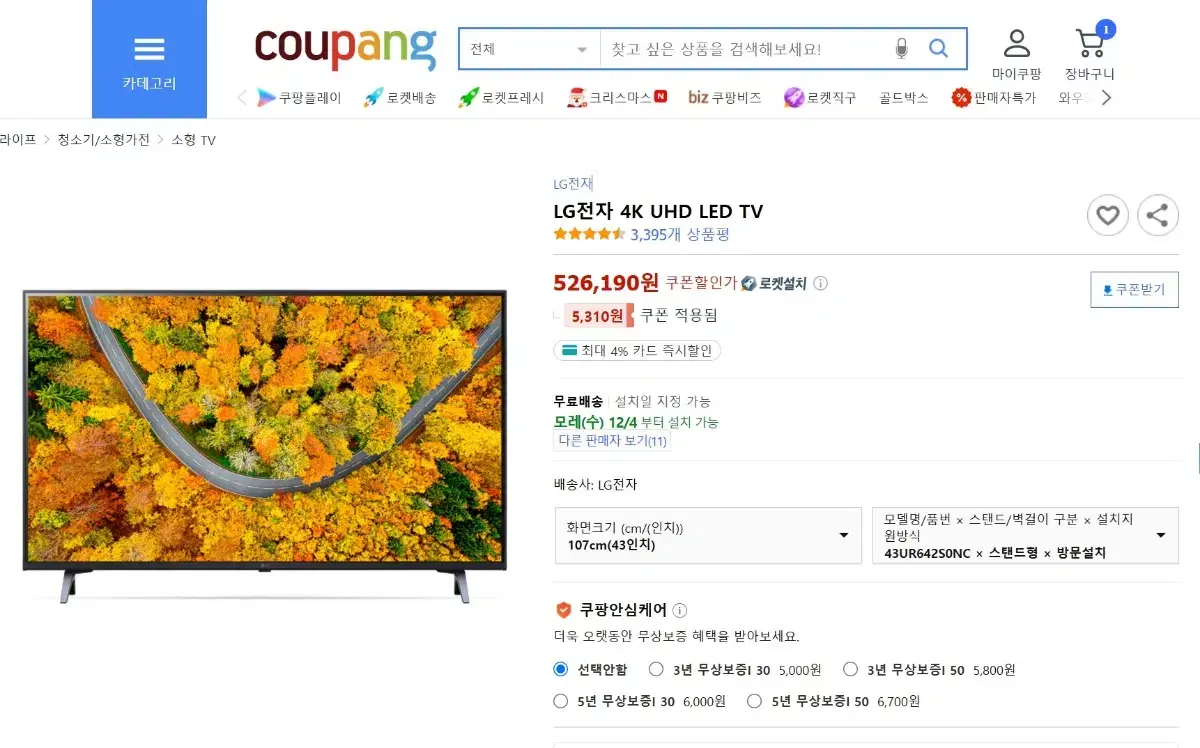Expand the 모델명/품번 43UR642S0NC dropdown
The height and width of the screenshot is (748, 1200).
[x=1025, y=535]
